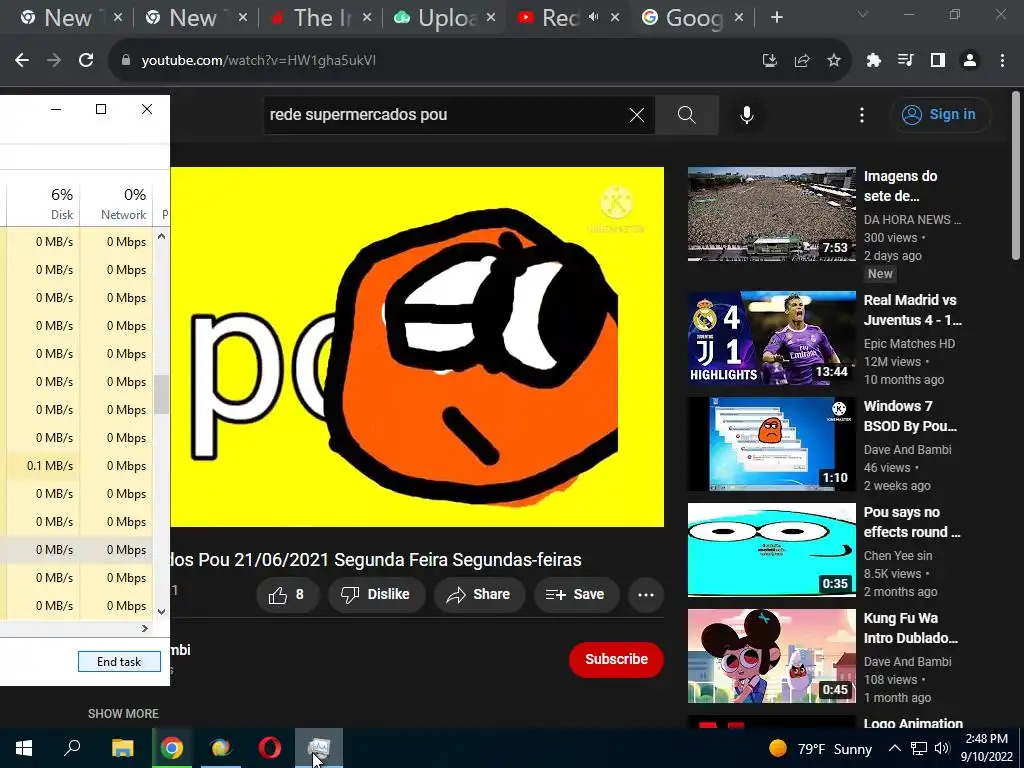Image resolution: width=1024 pixels, height=768 pixels.
Task: Click the video player area
Action: [417, 347]
